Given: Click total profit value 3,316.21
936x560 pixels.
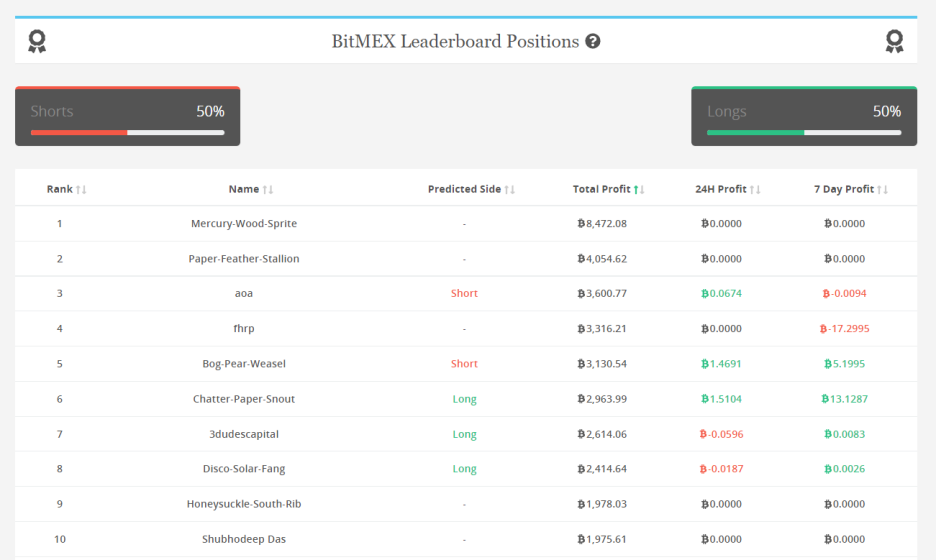Looking at the screenshot, I should (x=602, y=328).
